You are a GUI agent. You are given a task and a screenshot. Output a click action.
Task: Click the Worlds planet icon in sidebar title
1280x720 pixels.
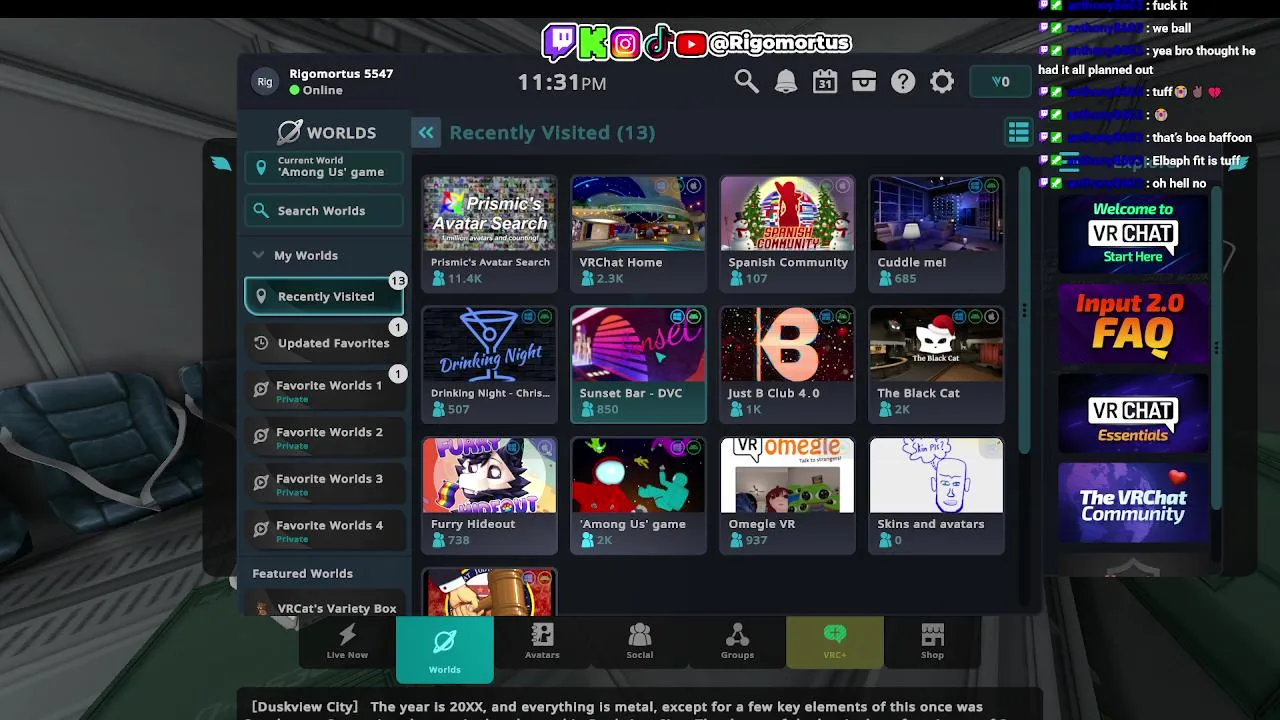coord(290,132)
